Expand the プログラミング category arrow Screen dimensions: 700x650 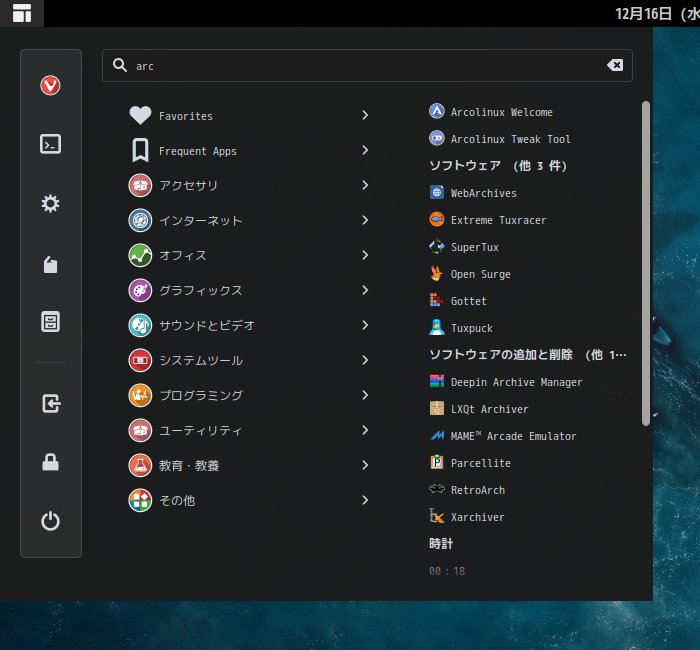pos(365,395)
